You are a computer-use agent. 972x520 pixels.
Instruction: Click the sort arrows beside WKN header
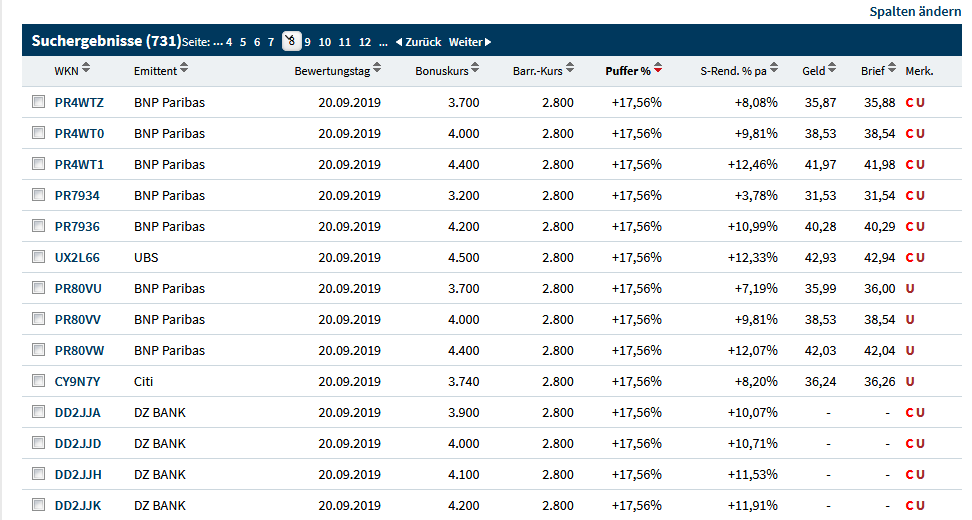85,69
